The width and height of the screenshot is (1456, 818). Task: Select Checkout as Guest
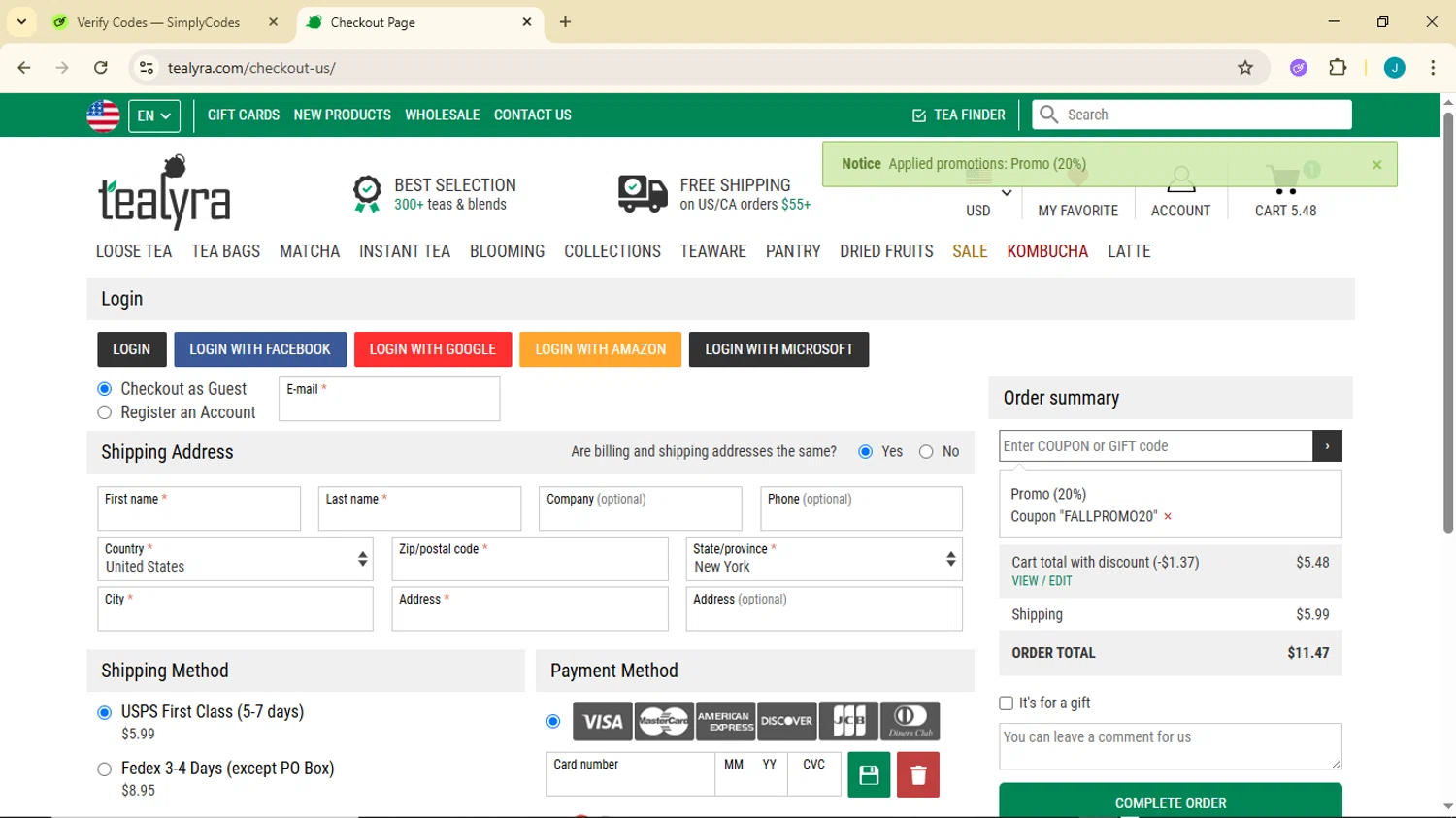pos(105,389)
